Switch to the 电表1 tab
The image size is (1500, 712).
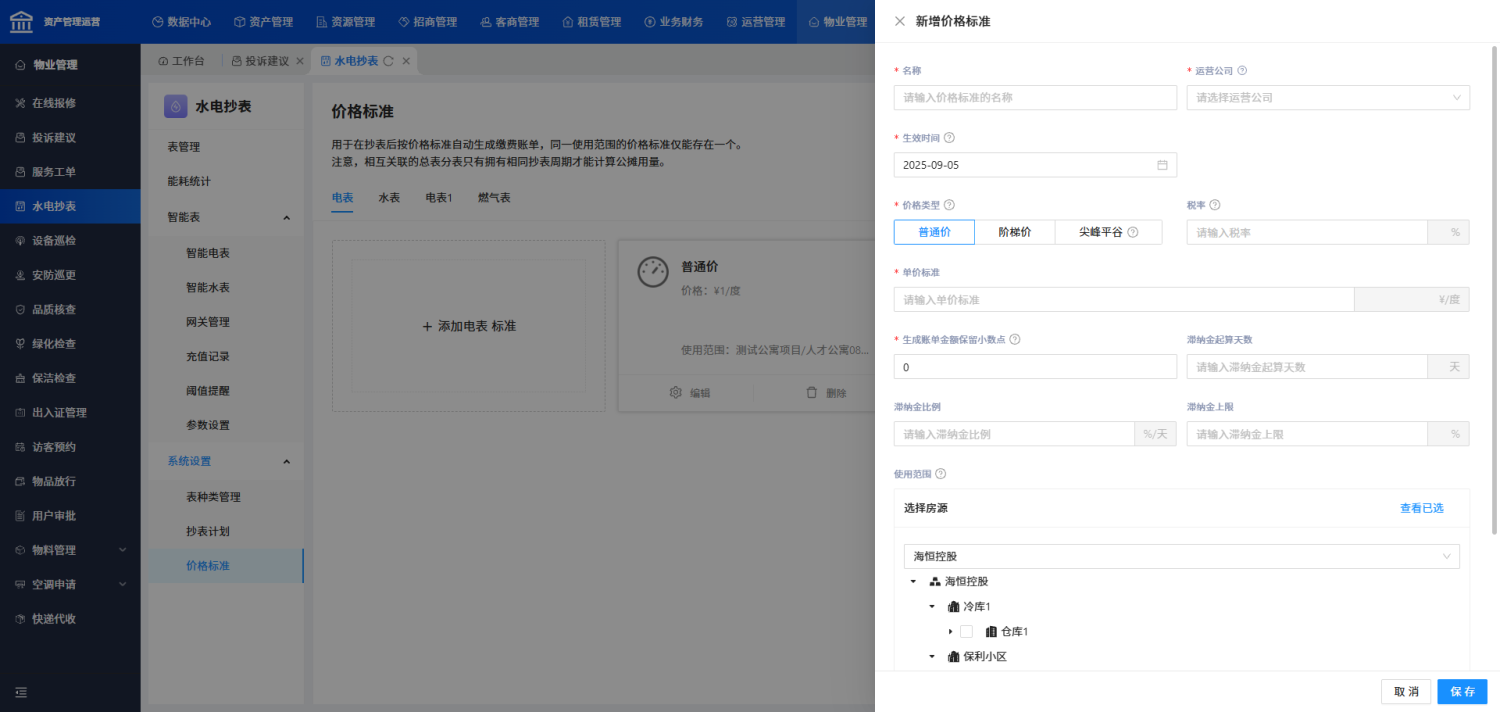(439, 198)
